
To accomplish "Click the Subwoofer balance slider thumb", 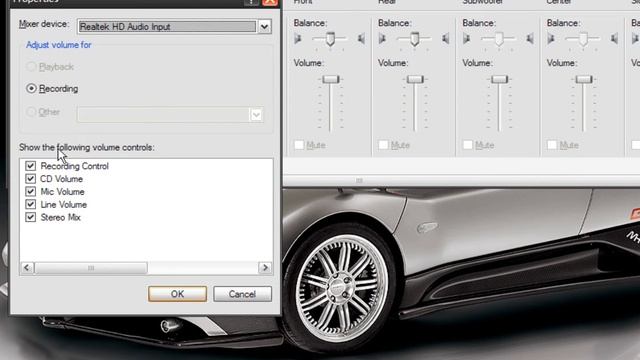I will click(499, 39).
